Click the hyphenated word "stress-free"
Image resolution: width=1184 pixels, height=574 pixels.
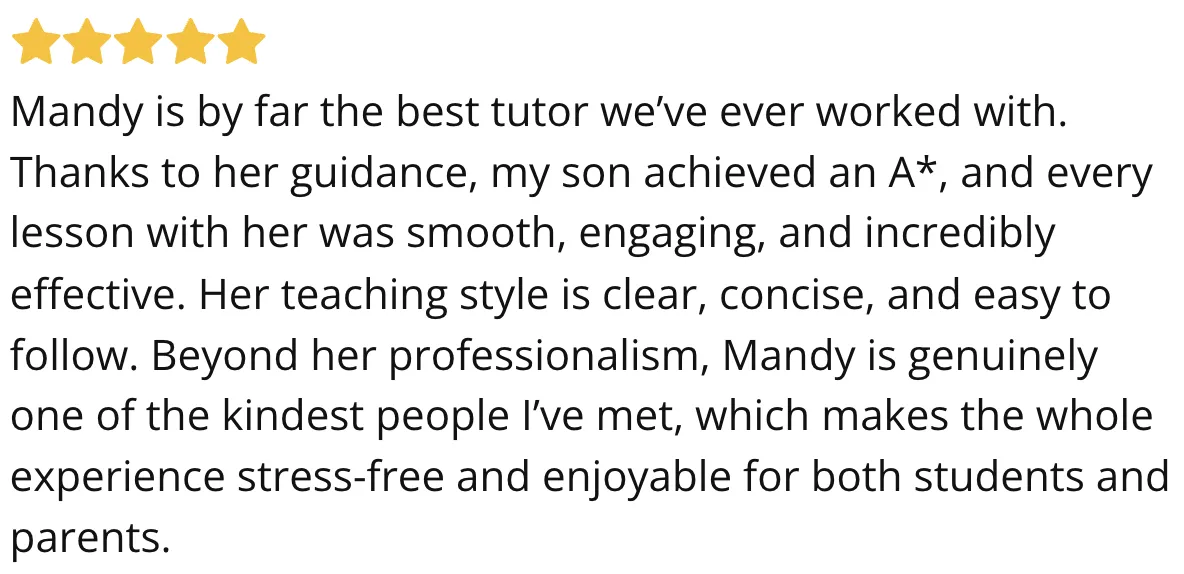(340, 477)
